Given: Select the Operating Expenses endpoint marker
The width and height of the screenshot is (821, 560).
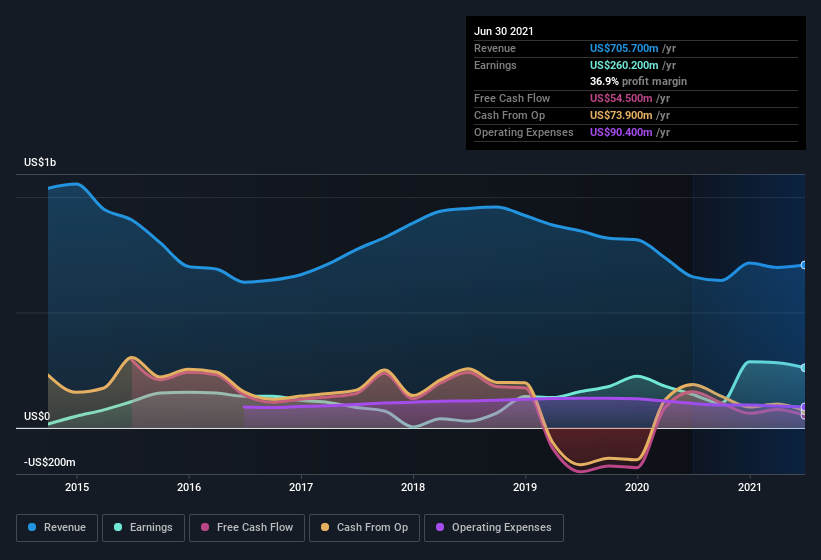Looking at the screenshot, I should pos(803,407).
